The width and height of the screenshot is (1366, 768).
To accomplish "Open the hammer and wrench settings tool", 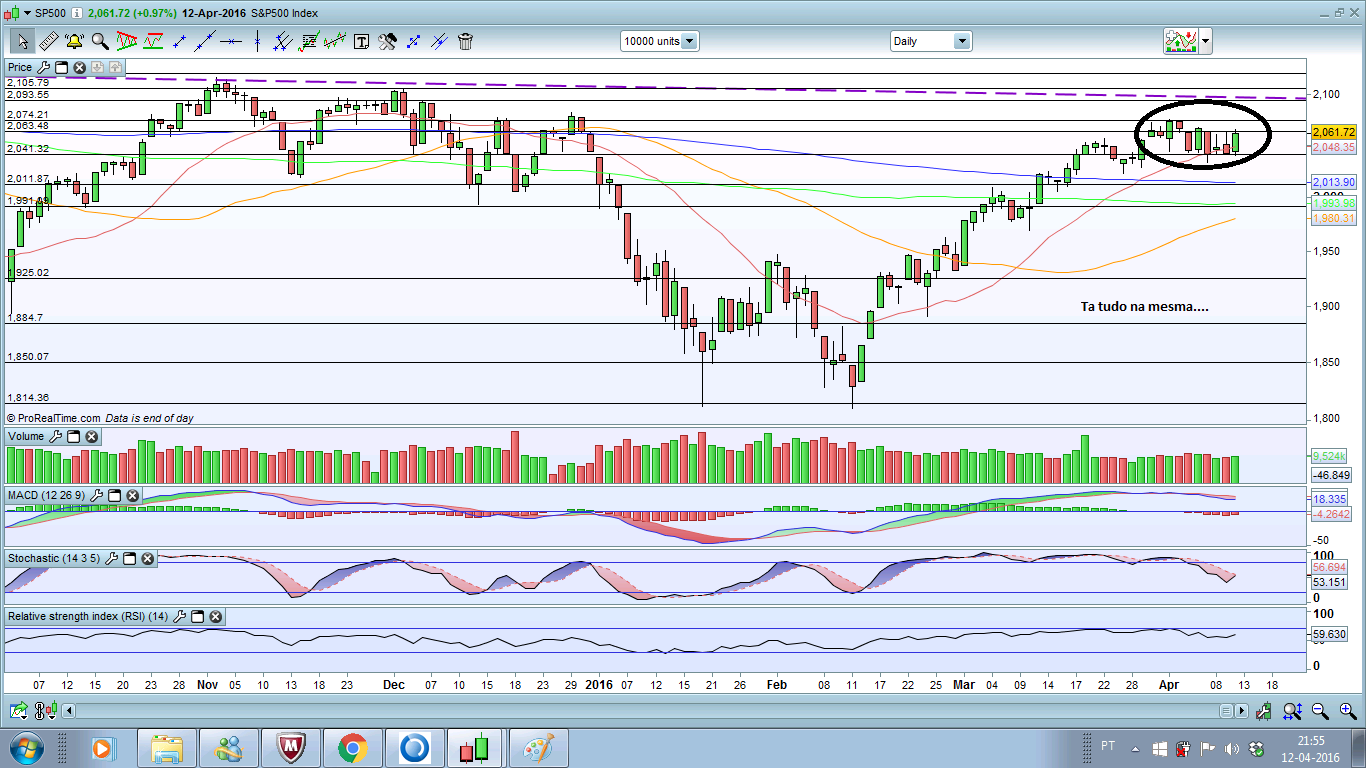I will click(x=387, y=41).
